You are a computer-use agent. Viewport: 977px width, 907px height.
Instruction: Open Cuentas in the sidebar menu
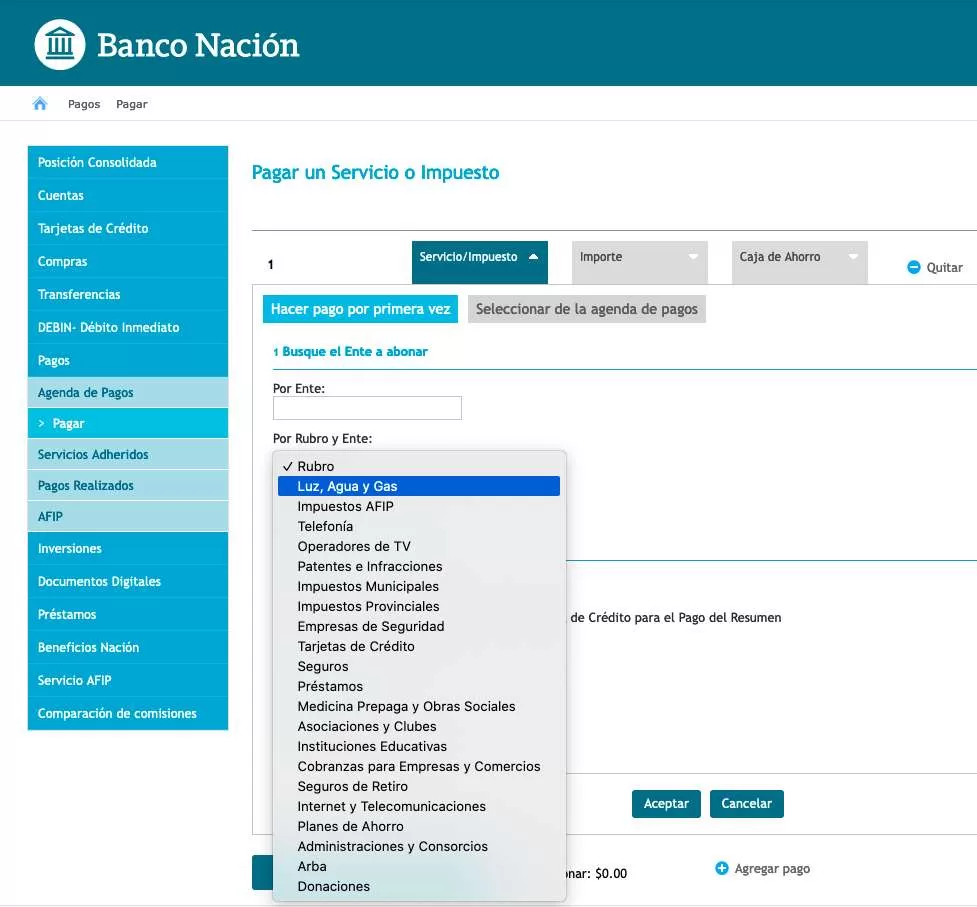tap(128, 195)
